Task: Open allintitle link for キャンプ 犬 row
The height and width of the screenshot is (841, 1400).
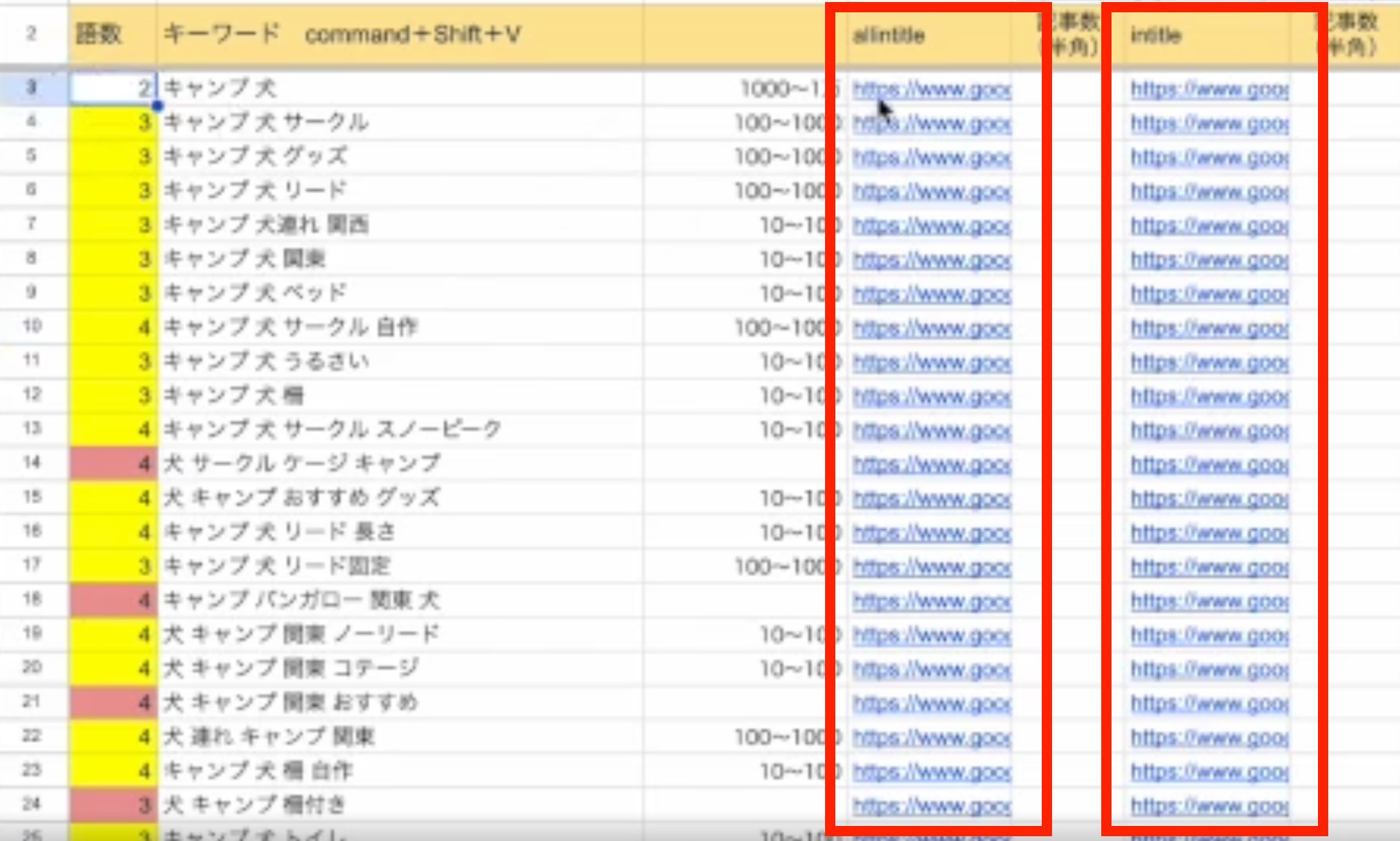Action: pos(931,90)
